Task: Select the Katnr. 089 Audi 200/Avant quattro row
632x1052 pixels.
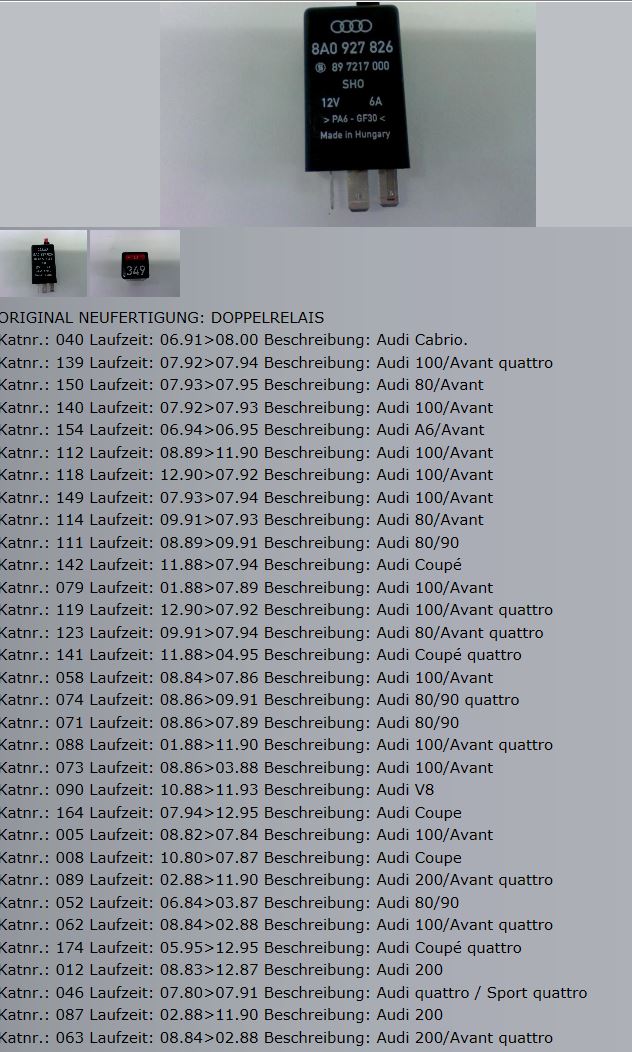Action: pyautogui.click(x=276, y=880)
